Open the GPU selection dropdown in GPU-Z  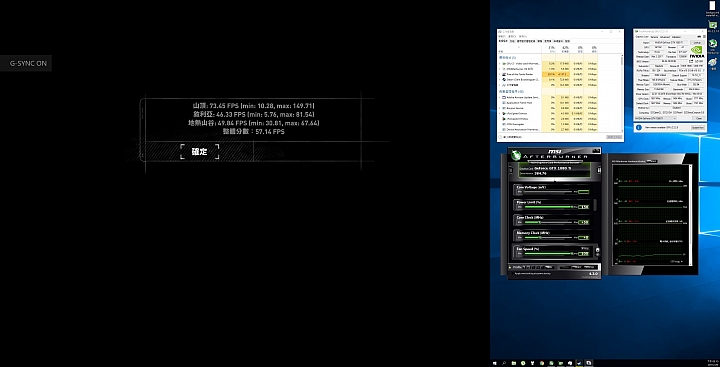pyautogui.click(x=655, y=118)
